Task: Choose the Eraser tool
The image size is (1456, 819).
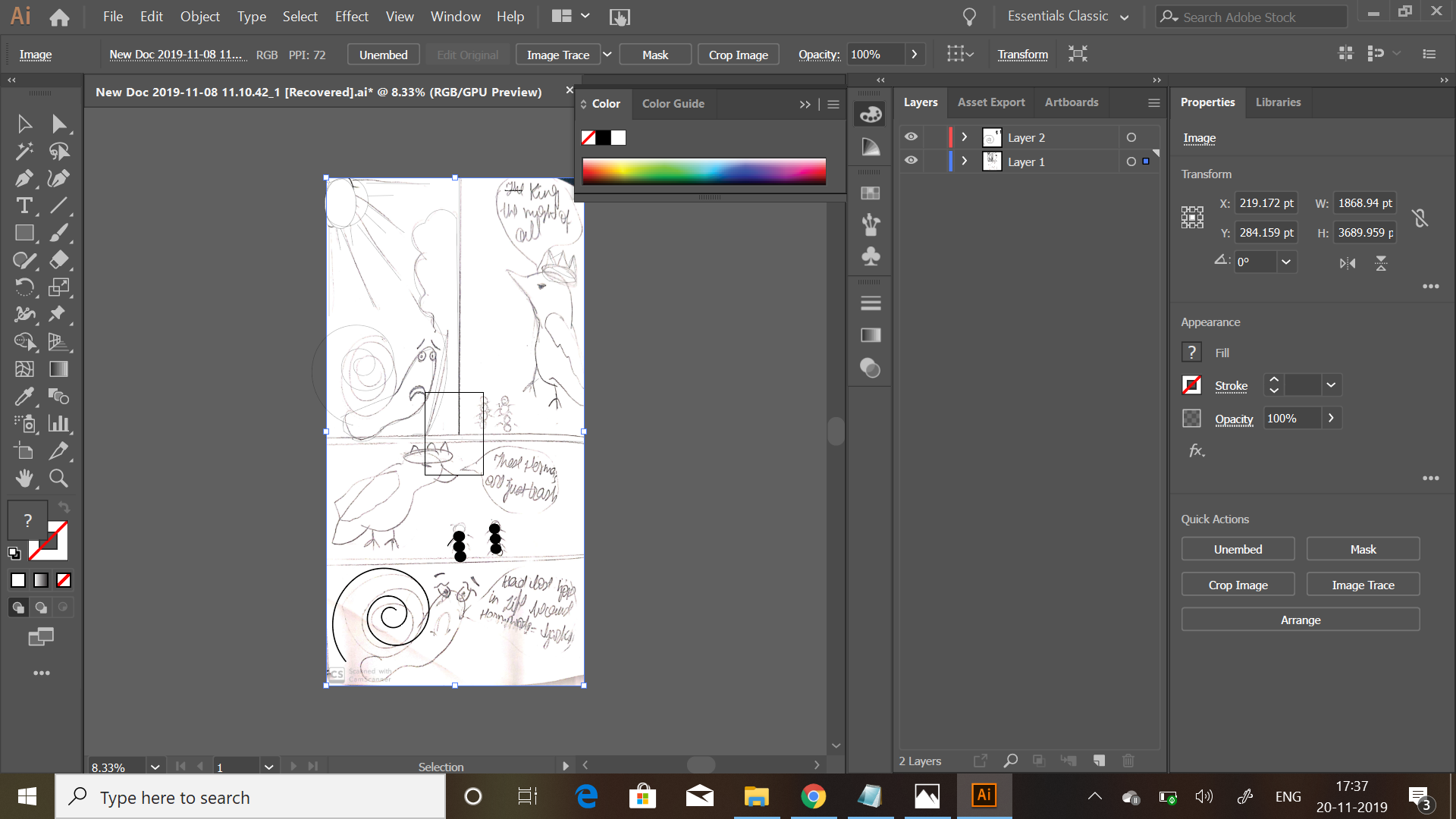Action: click(x=58, y=260)
